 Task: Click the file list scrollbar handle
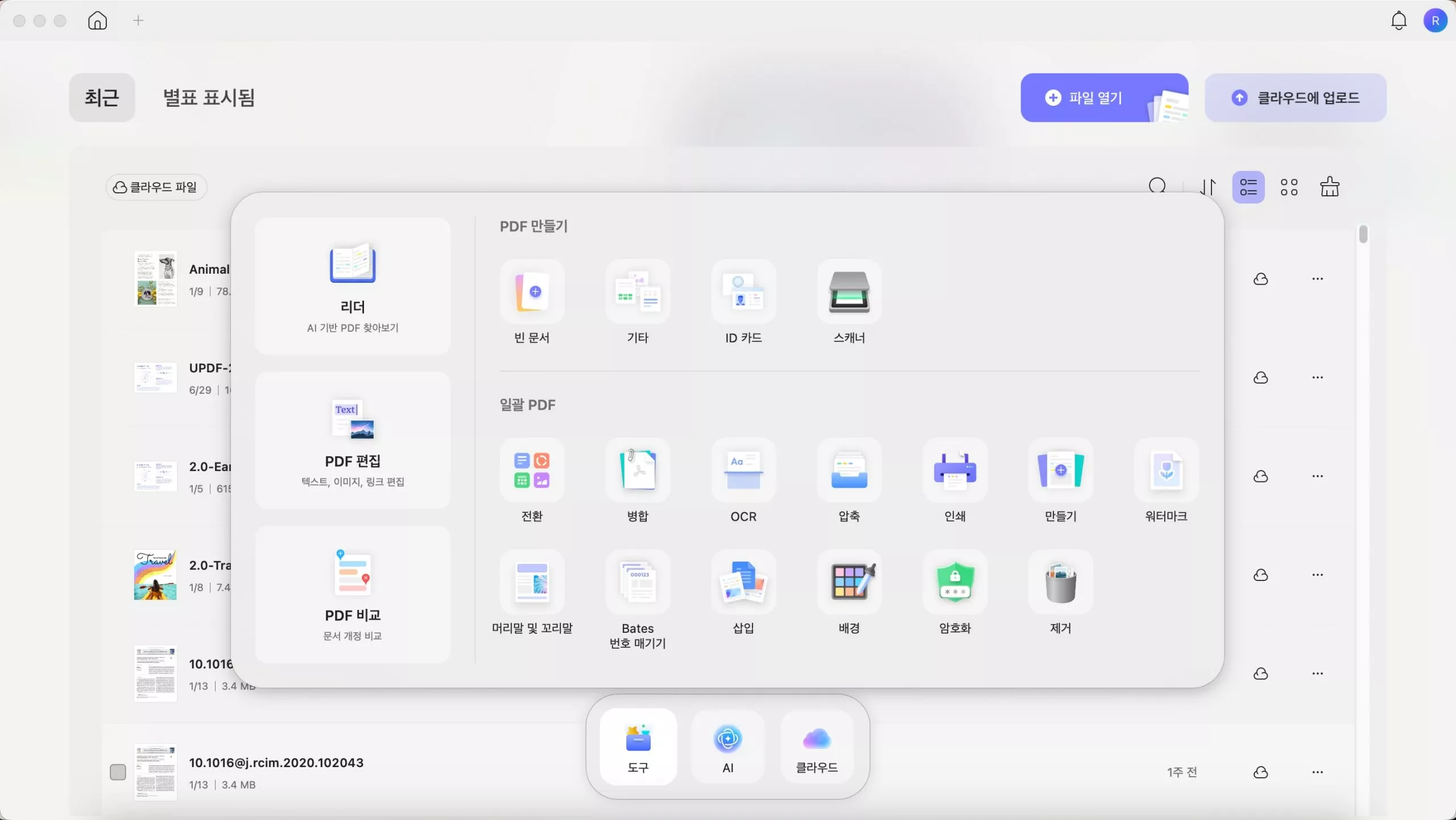click(1363, 234)
